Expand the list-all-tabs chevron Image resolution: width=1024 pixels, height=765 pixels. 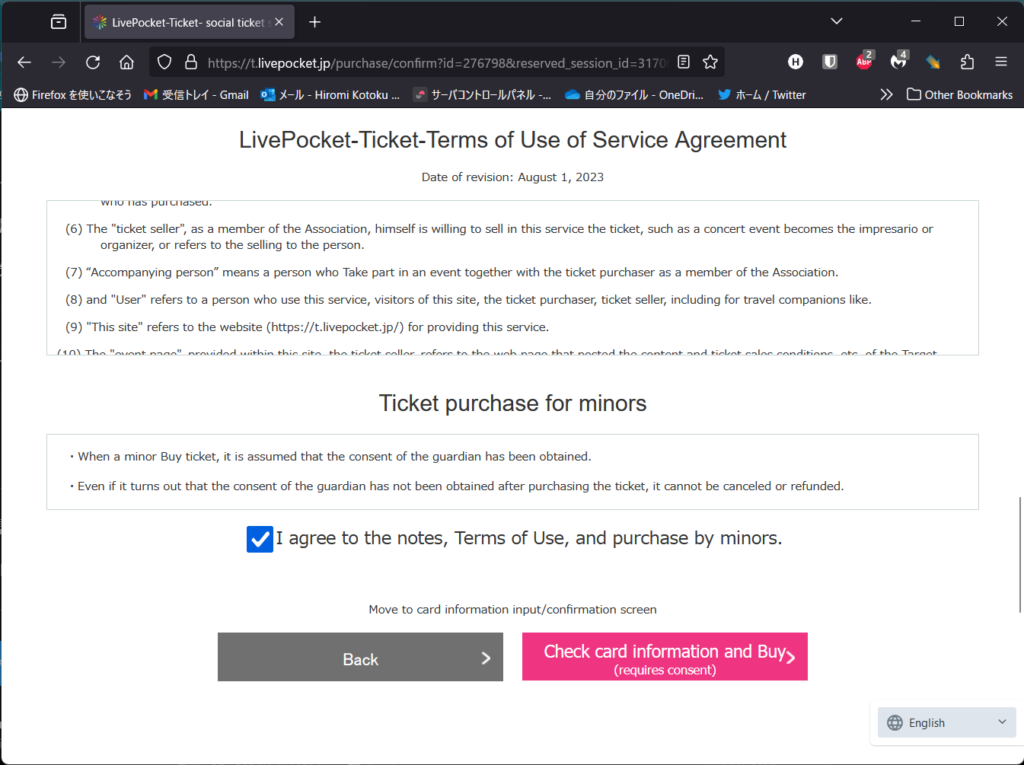(836, 21)
